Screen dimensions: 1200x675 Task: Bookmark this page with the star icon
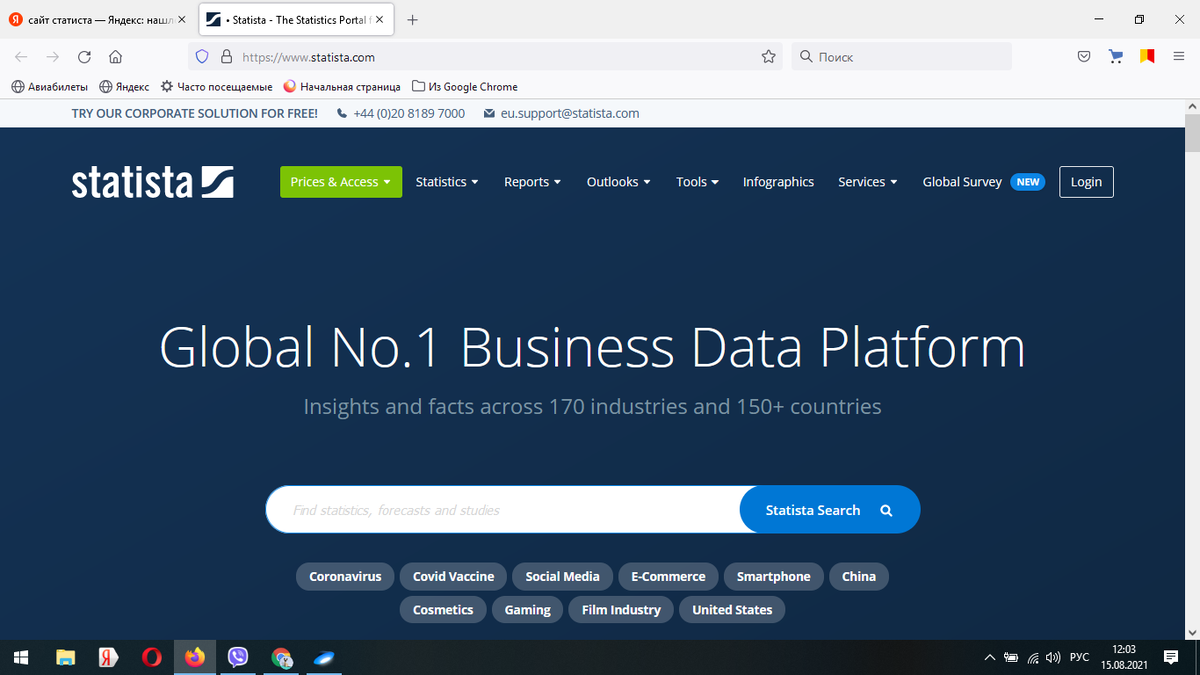click(768, 57)
